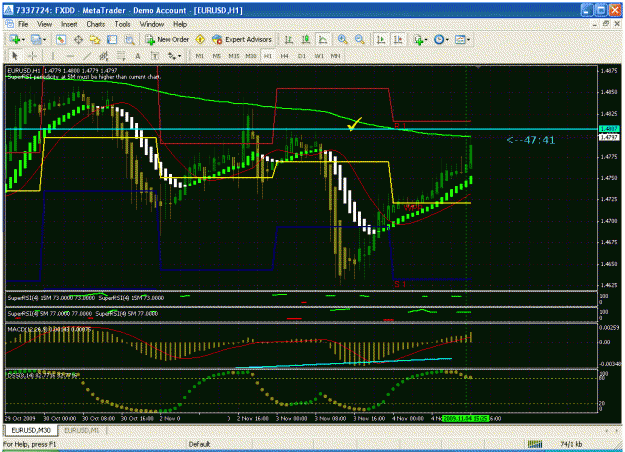Open the View menu
Screen dimensions: 625x452
tap(44, 24)
